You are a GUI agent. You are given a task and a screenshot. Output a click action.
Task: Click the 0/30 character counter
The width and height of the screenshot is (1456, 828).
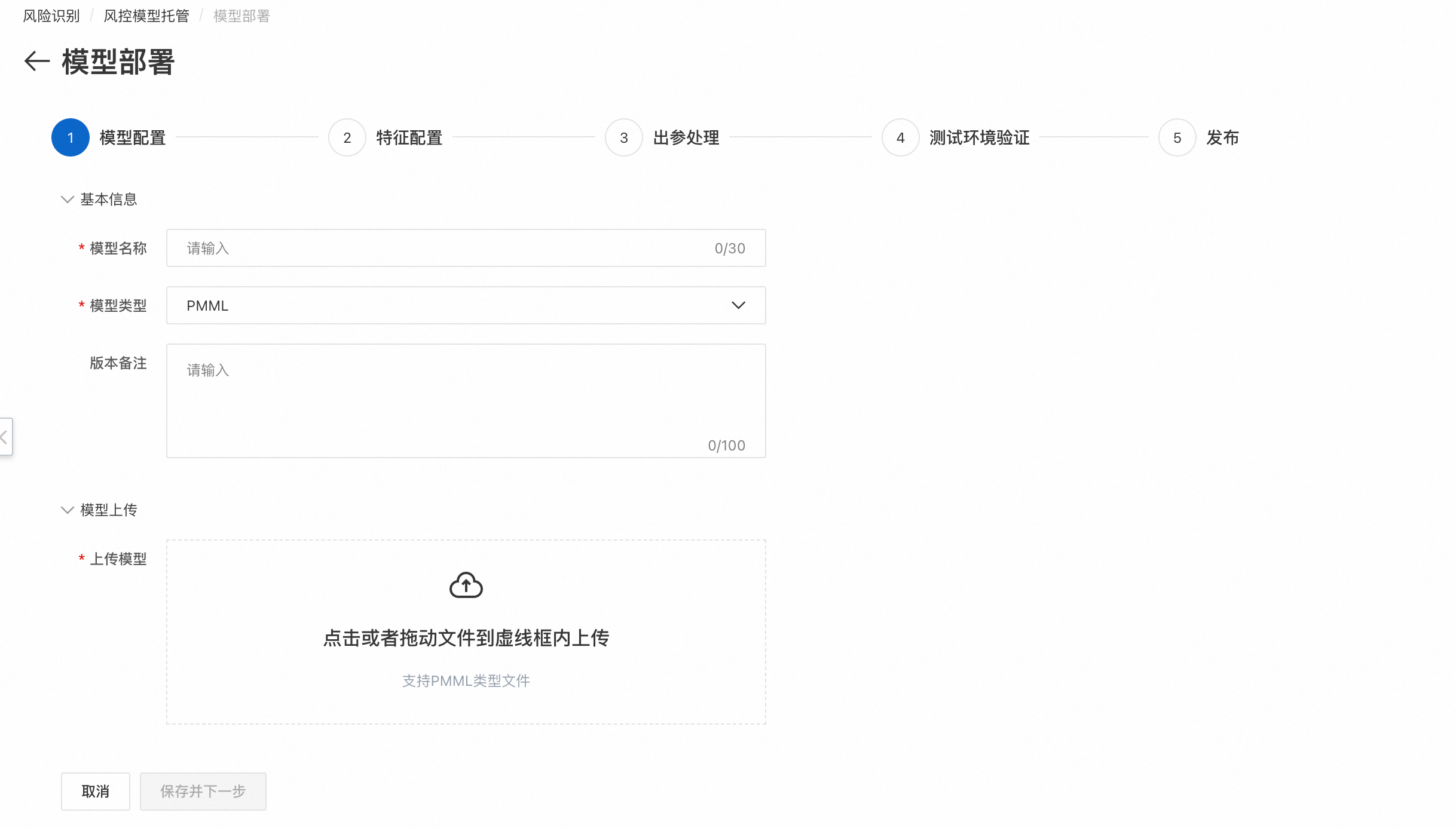[x=730, y=249]
